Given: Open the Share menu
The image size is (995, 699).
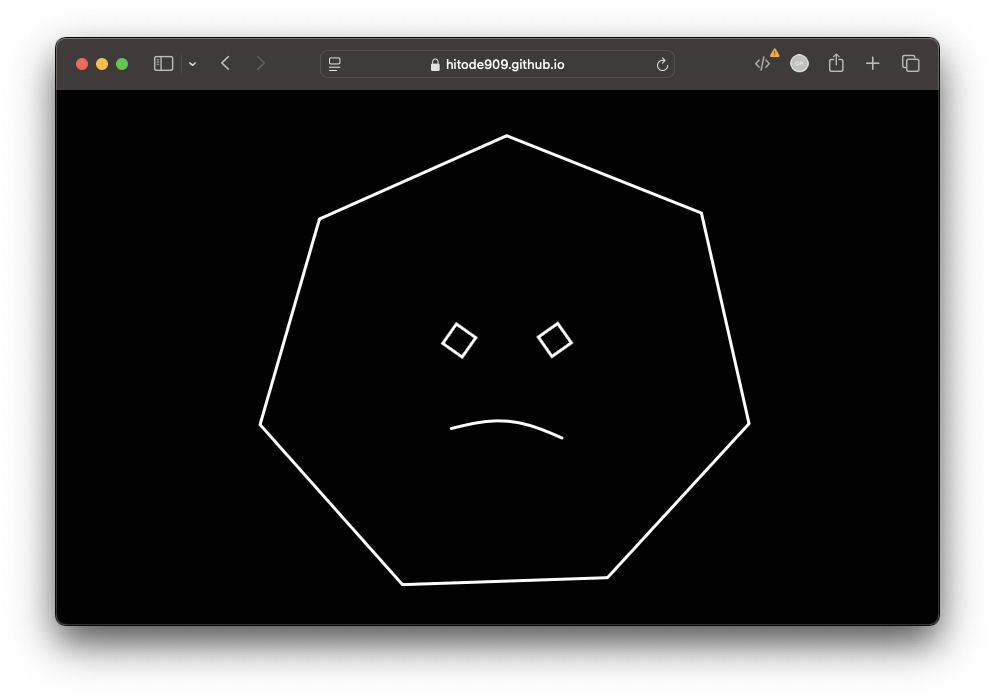Looking at the screenshot, I should (x=836, y=63).
